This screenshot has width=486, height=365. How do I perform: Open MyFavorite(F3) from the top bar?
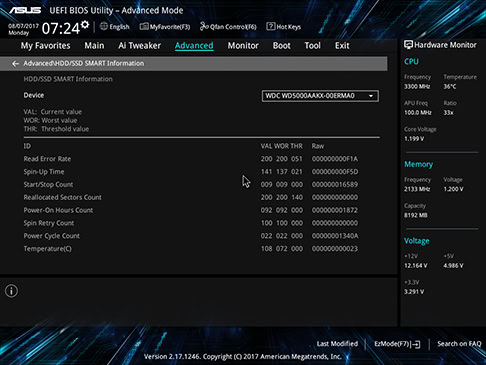165,27
